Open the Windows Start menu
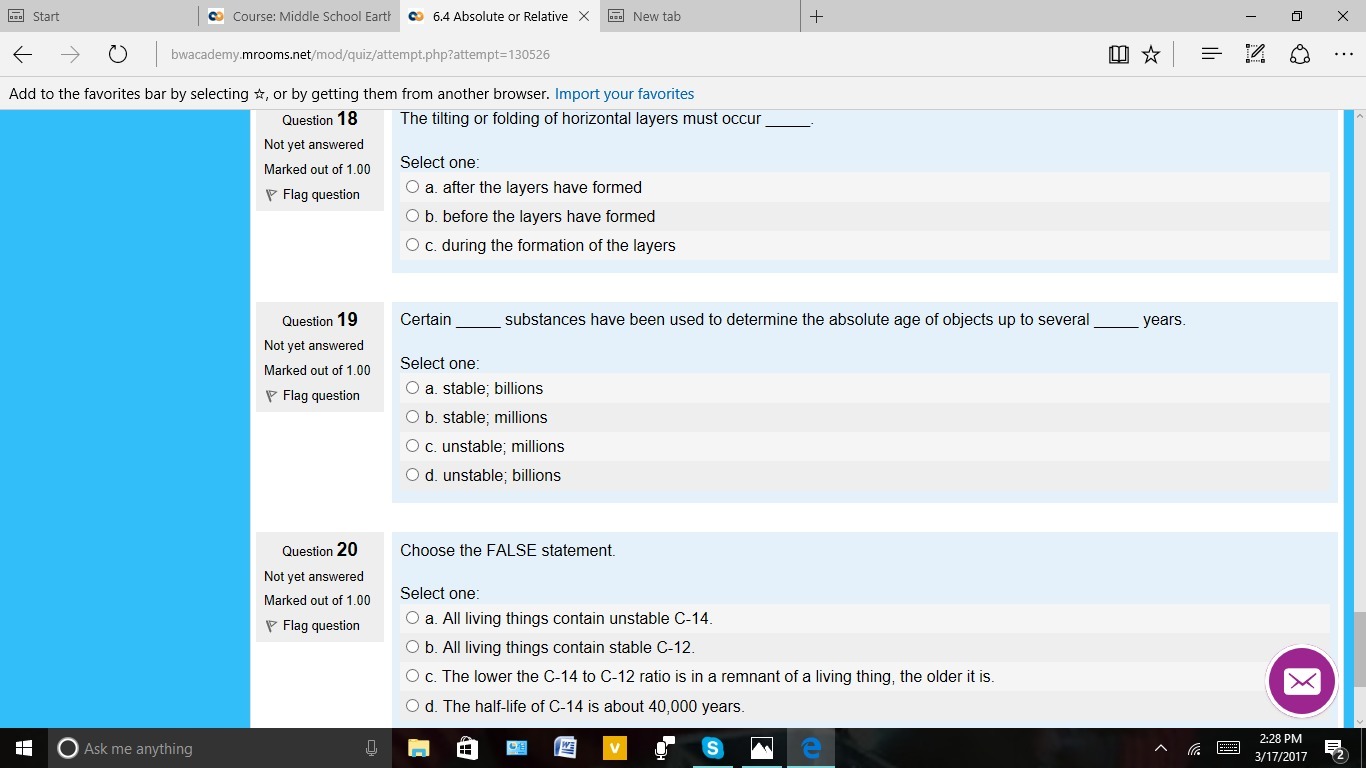 [x=24, y=748]
